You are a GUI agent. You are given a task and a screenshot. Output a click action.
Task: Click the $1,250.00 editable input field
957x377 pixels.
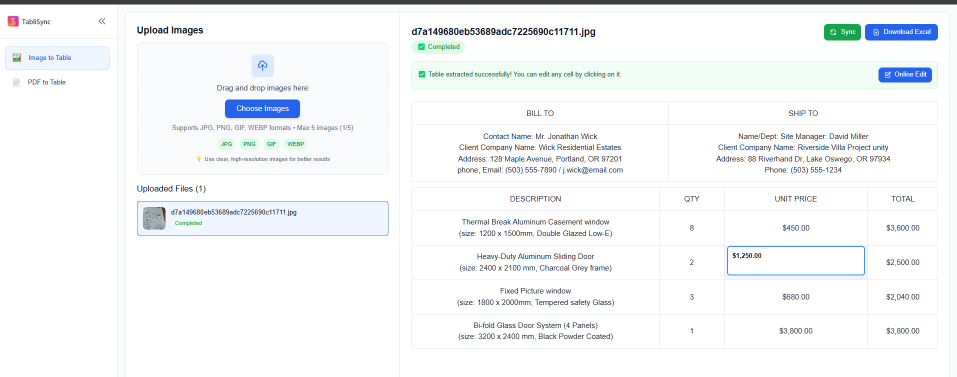[796, 260]
